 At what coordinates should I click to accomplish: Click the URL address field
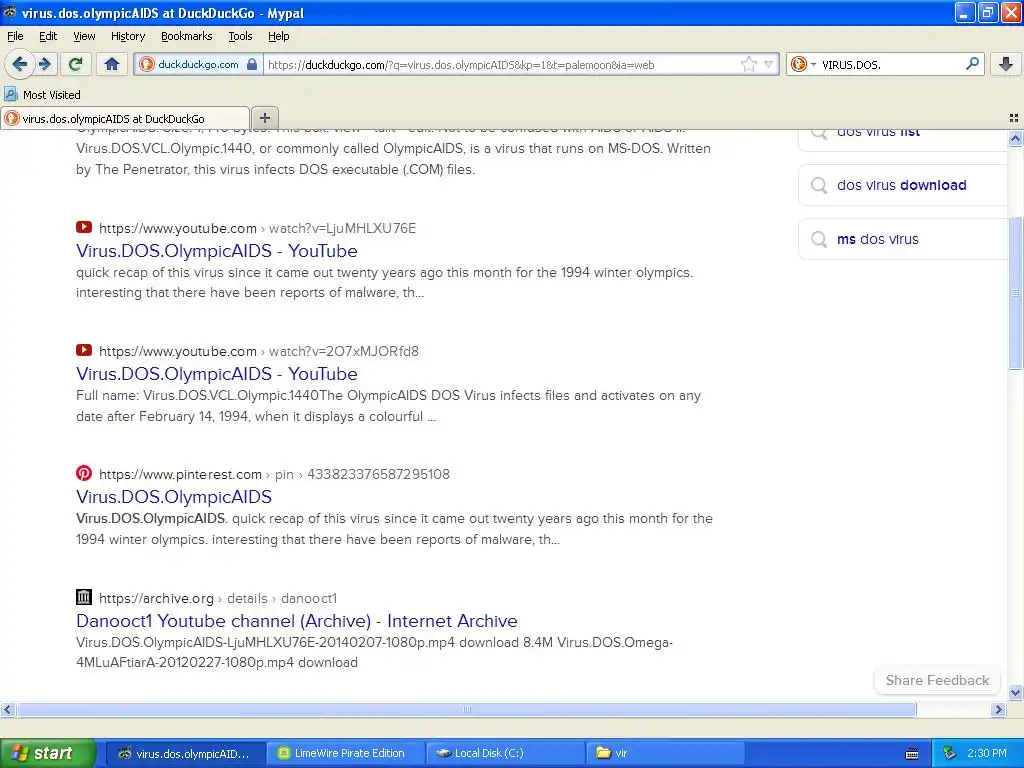point(500,64)
